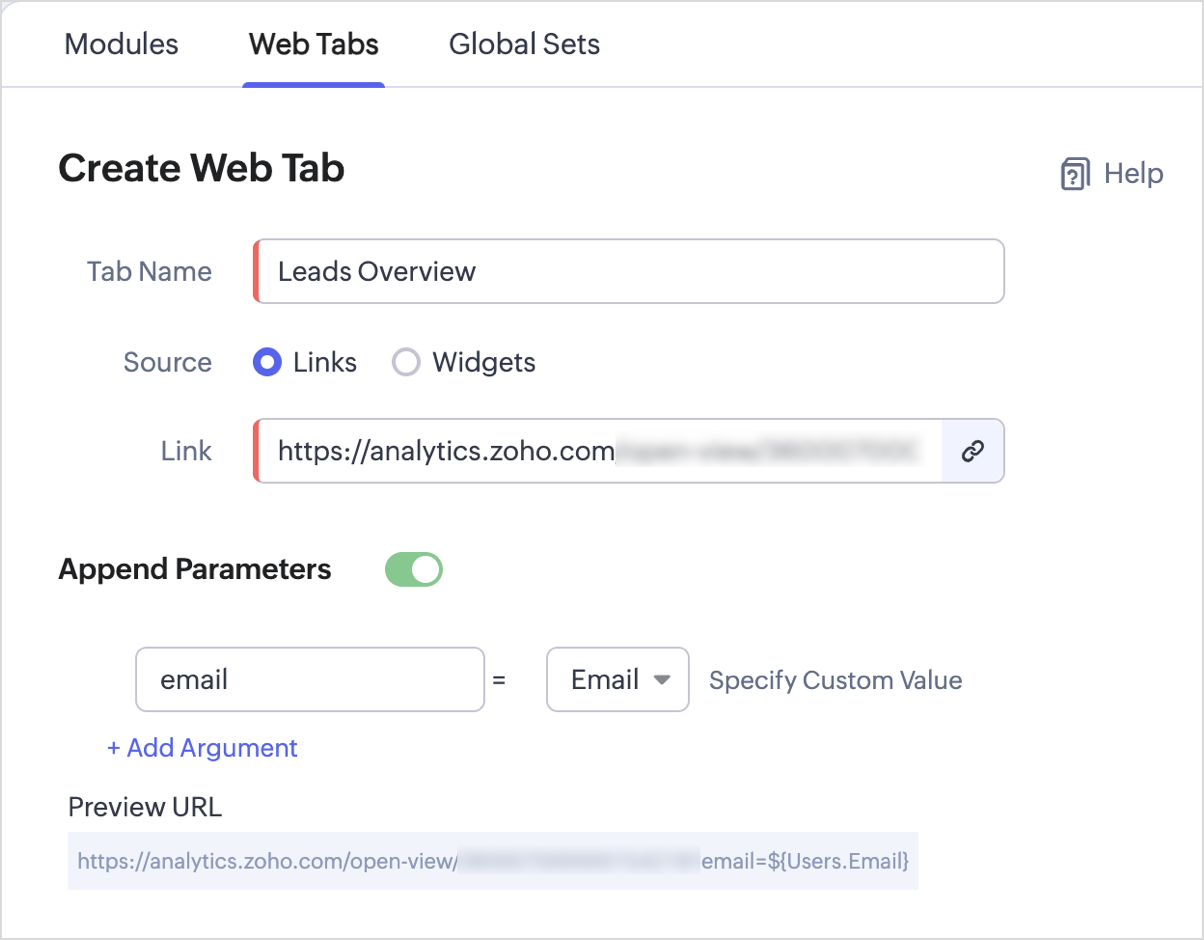Viewport: 1204px width, 940px height.
Task: Click the chain-link icon in Link field
Action: tap(972, 451)
